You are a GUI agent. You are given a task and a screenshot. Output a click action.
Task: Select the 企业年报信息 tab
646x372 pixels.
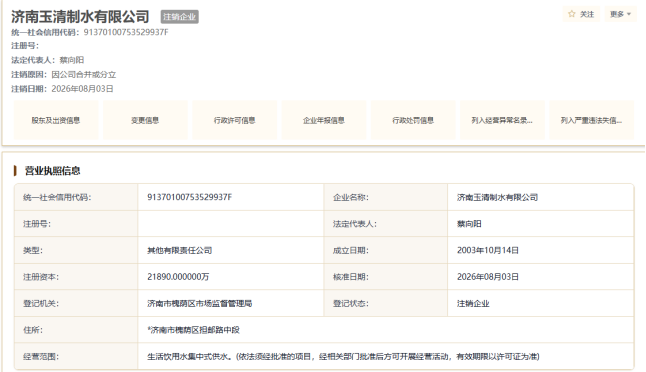point(324,120)
